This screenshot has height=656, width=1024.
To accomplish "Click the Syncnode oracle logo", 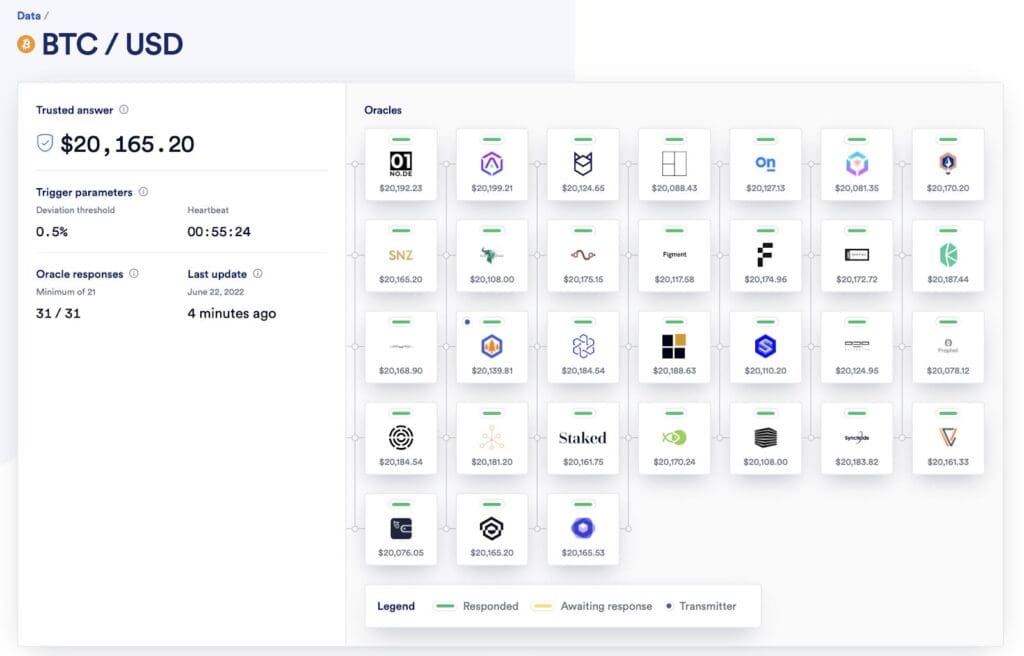I will tap(857, 438).
